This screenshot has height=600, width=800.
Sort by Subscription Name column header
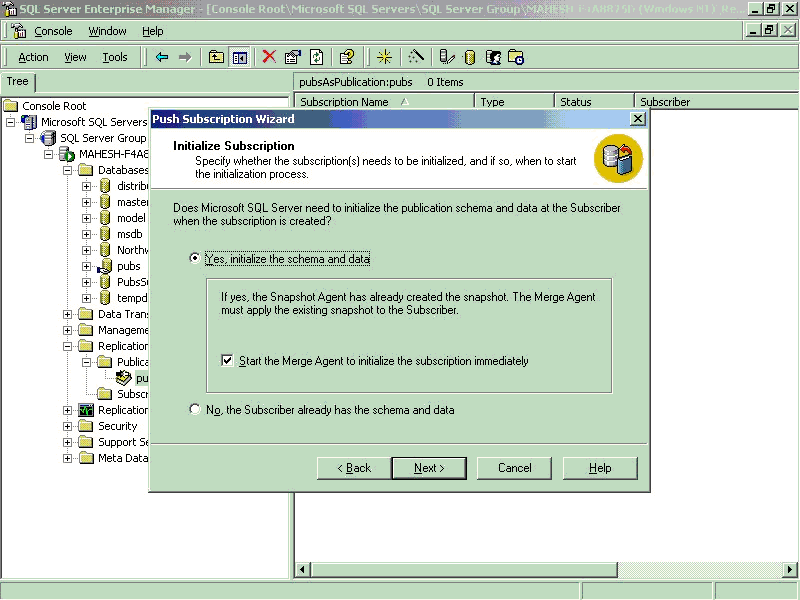click(x=384, y=102)
